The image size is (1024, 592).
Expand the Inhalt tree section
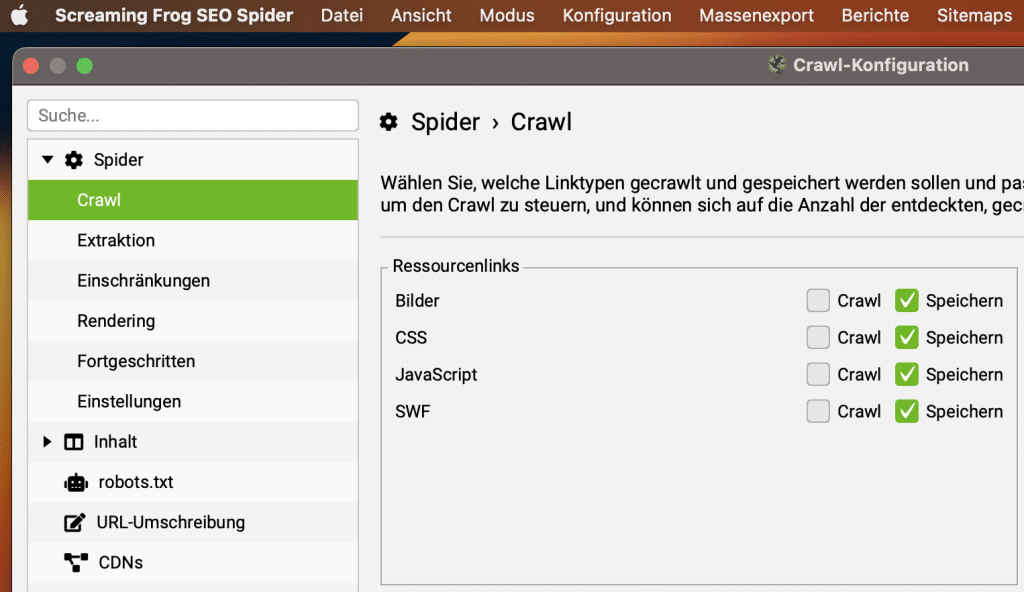[46, 441]
